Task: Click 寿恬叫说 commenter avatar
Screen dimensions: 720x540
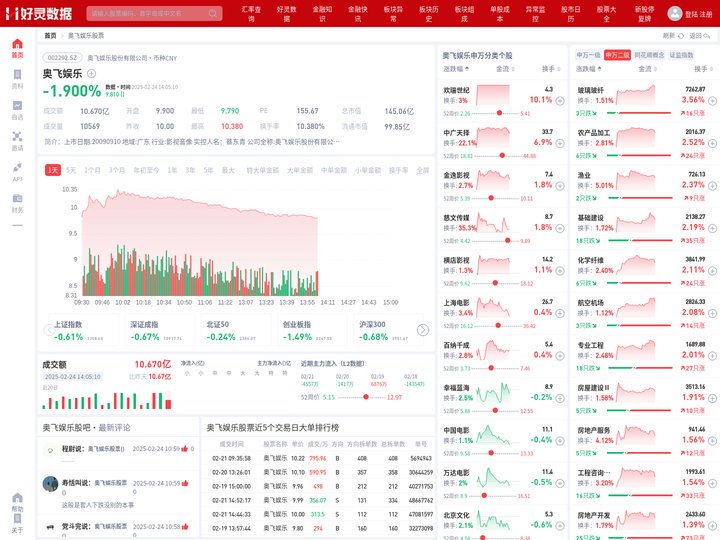Action: tap(50, 484)
